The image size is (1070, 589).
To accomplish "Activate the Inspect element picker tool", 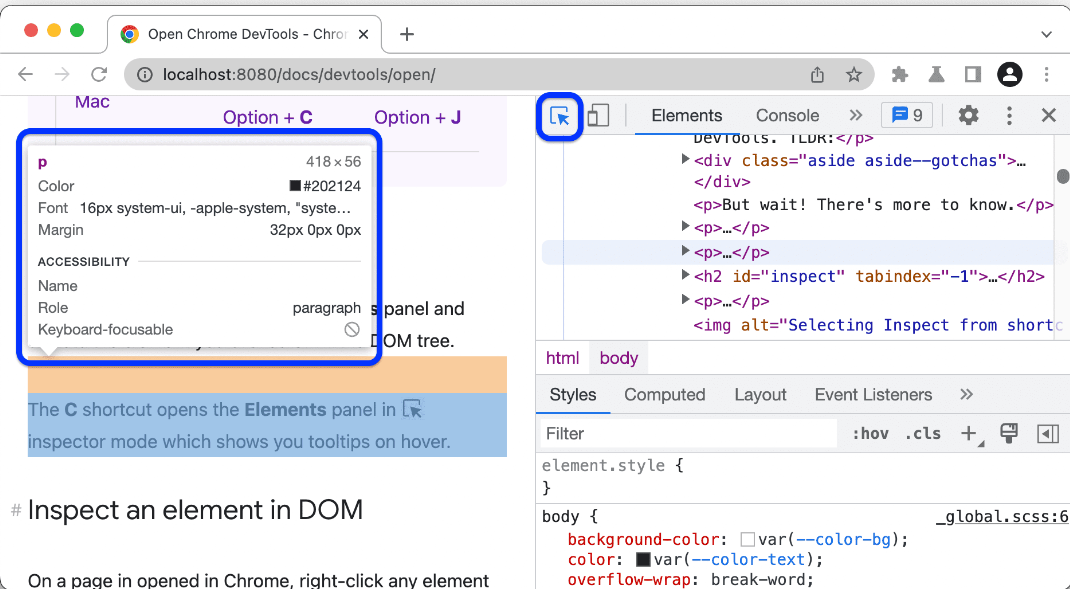I will click(x=560, y=116).
